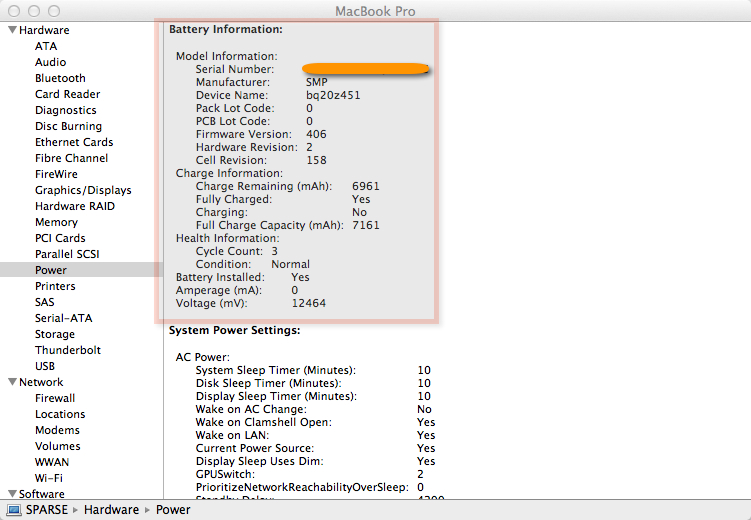Click the Hardware category label in sidebar
The height and width of the screenshot is (520, 751).
tap(44, 30)
